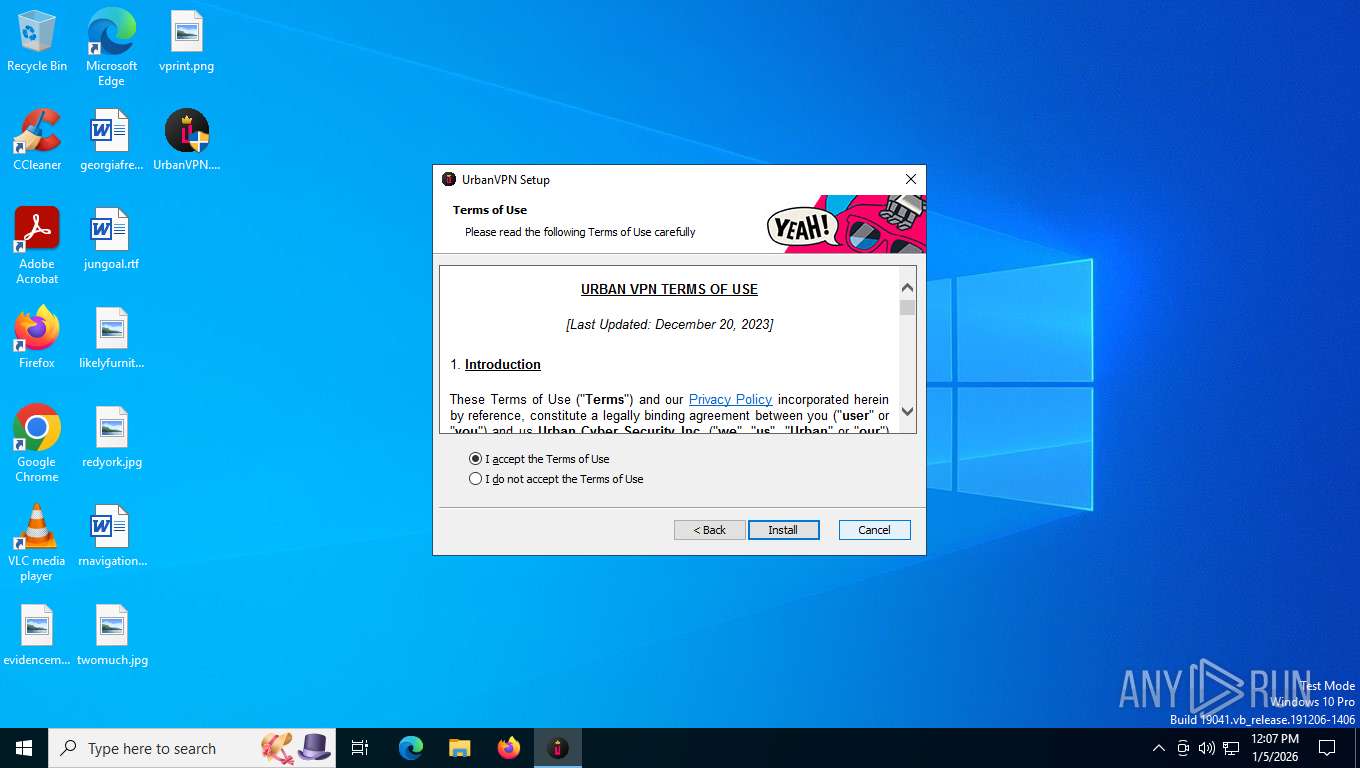This screenshot has height=768, width=1360.
Task: Open Task View from the taskbar
Action: coord(360,748)
